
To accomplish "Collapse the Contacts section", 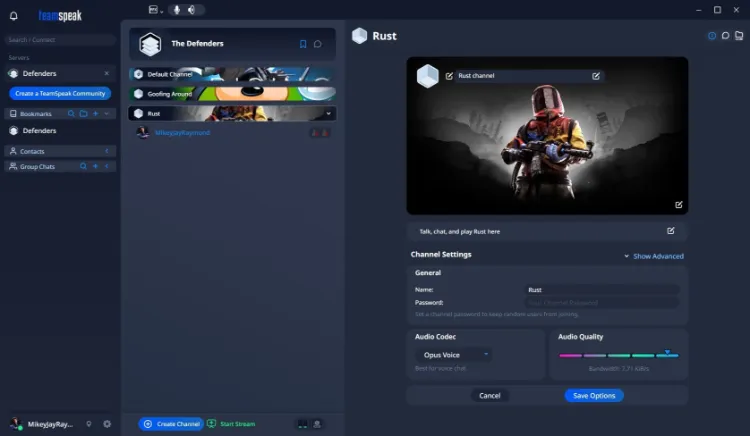I will click(106, 151).
